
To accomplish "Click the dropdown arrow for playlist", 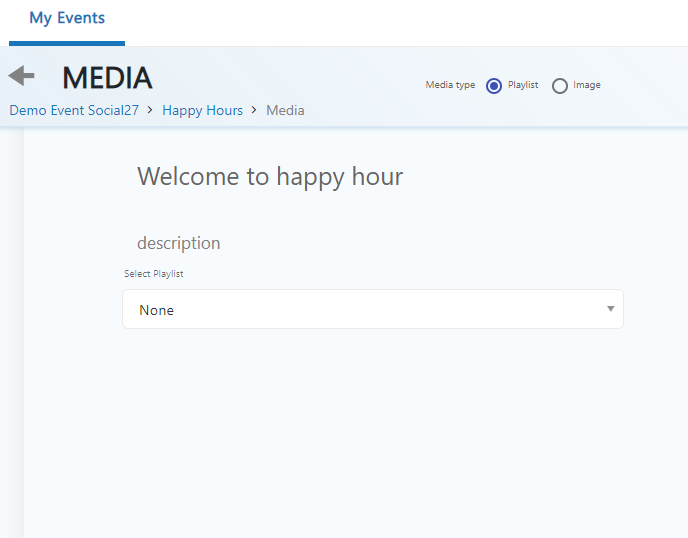I will tap(611, 309).
